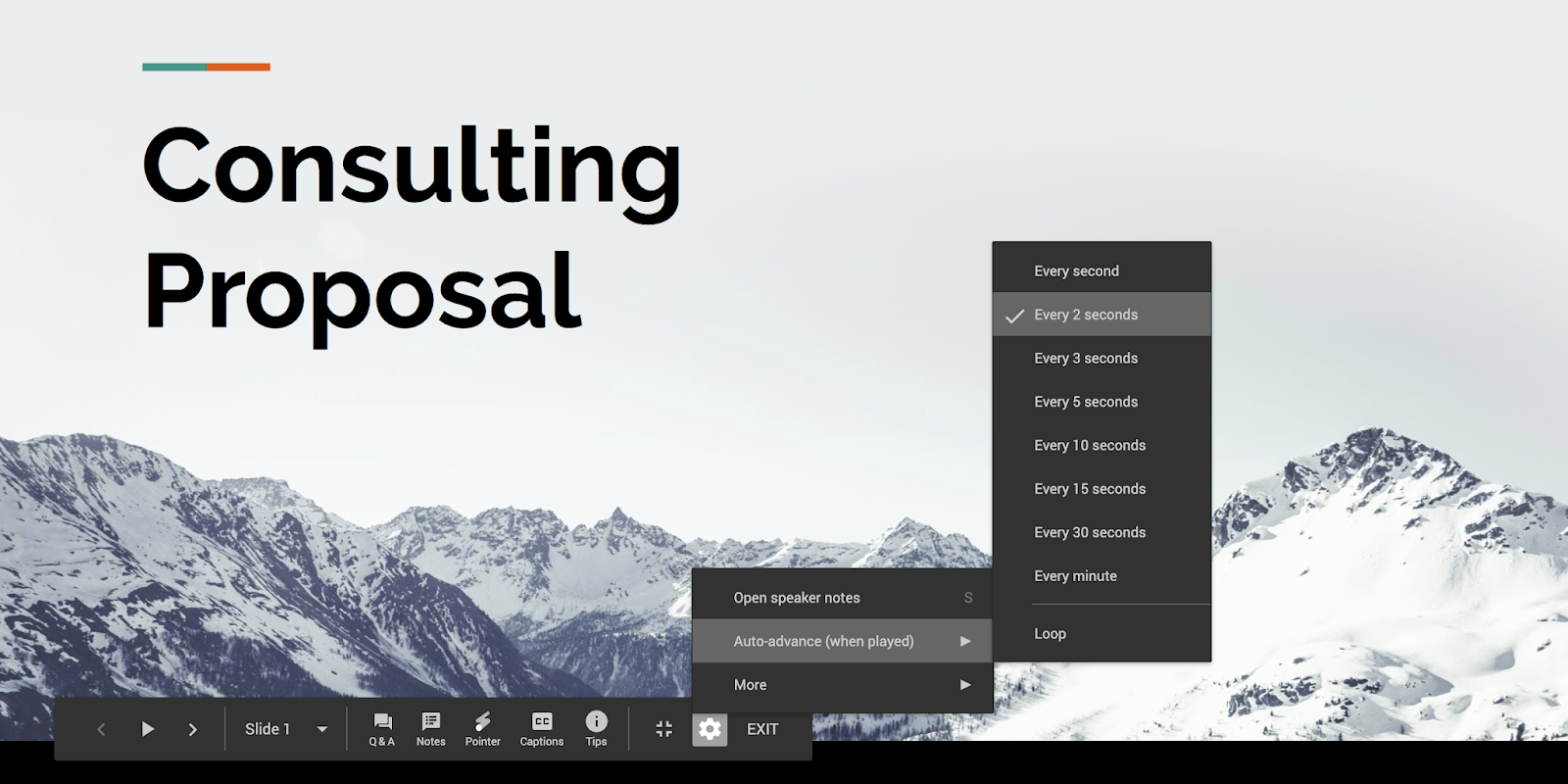
Task: Close the settings gear menu
Action: [x=710, y=729]
